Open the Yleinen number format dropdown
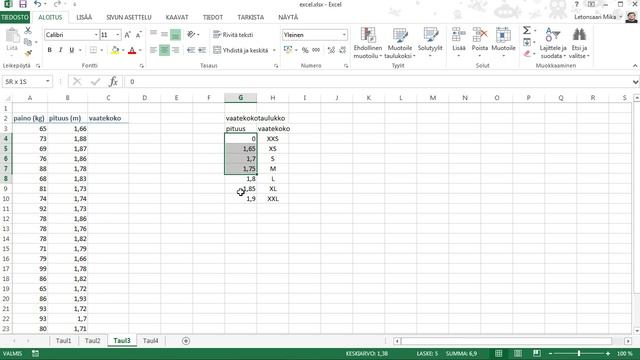The width and height of the screenshot is (640, 360). pos(344,35)
